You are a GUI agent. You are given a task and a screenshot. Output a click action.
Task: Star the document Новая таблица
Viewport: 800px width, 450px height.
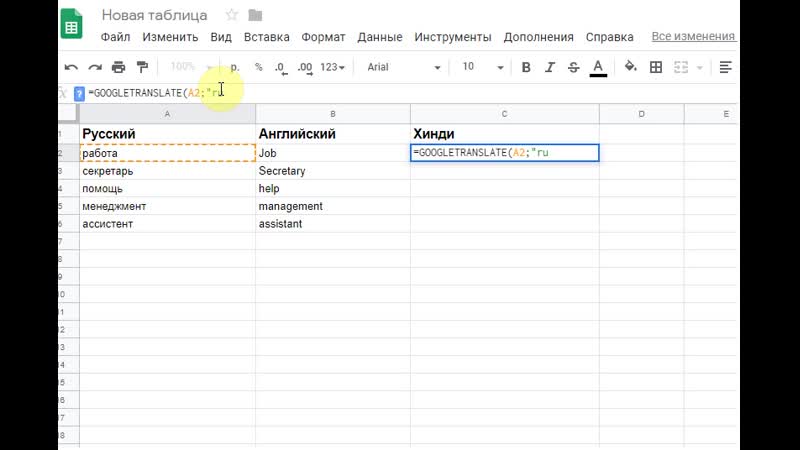[x=232, y=15]
